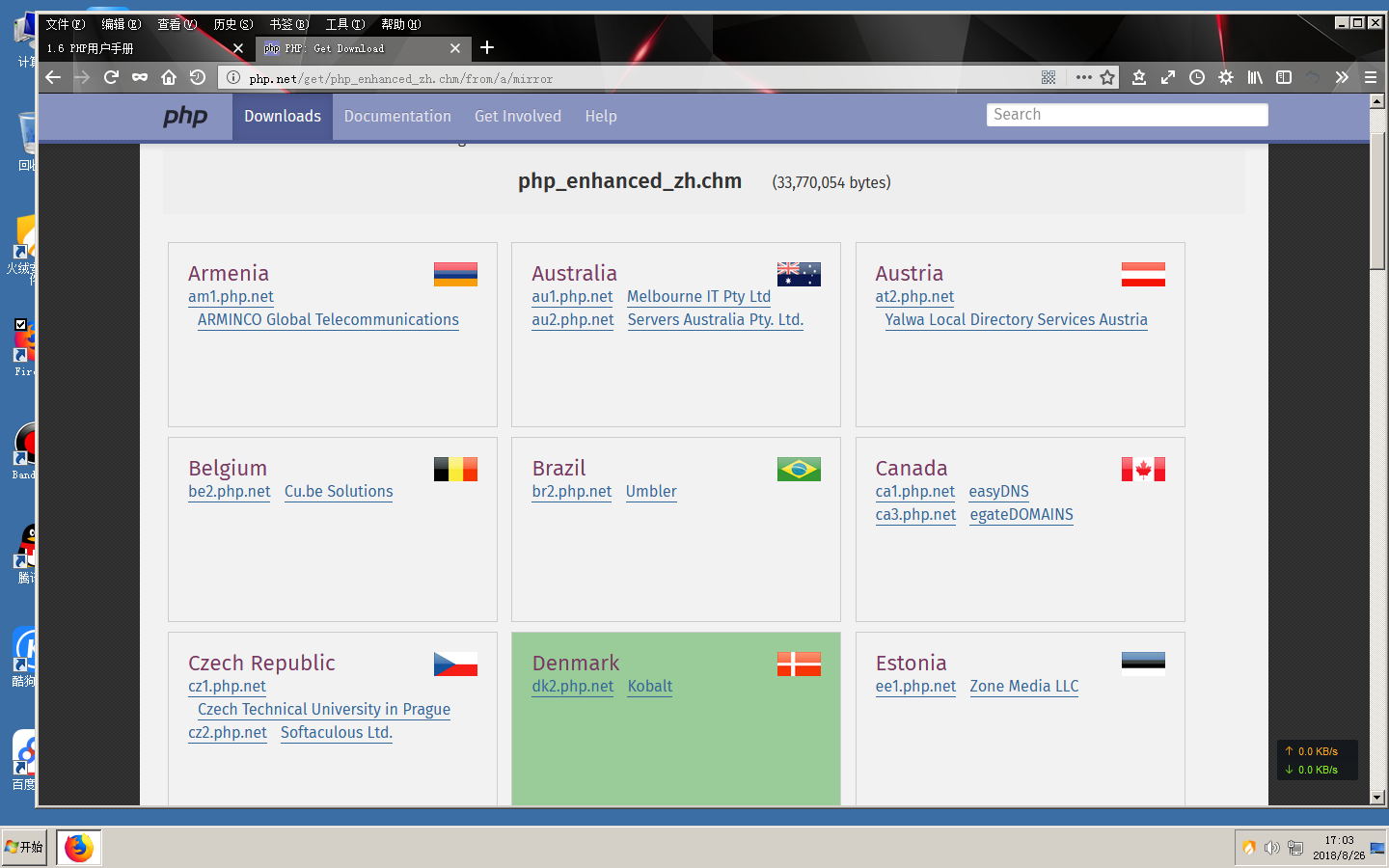Open the home page via house icon

[169, 77]
